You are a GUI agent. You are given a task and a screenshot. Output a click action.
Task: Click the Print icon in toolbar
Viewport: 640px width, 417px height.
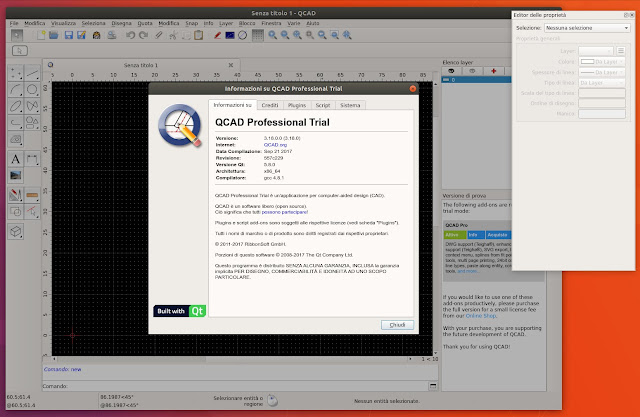[111, 35]
